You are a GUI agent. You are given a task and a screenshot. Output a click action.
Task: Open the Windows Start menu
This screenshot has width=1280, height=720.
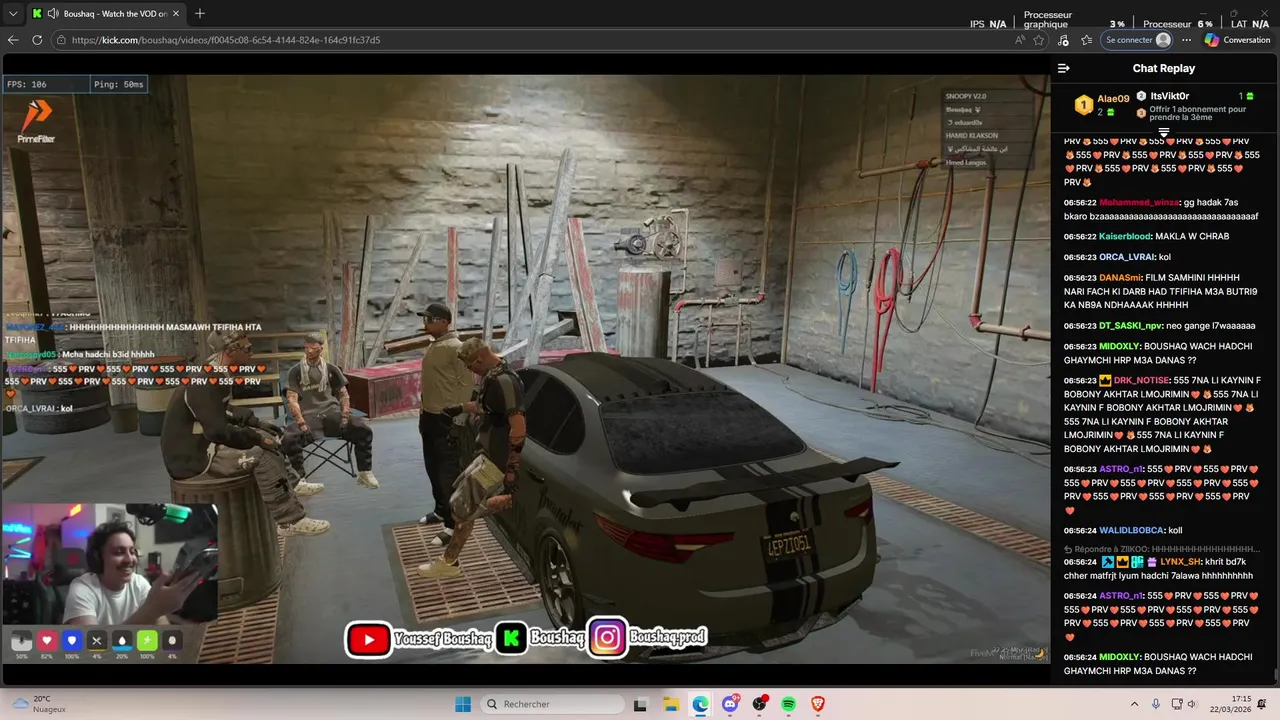coord(463,704)
